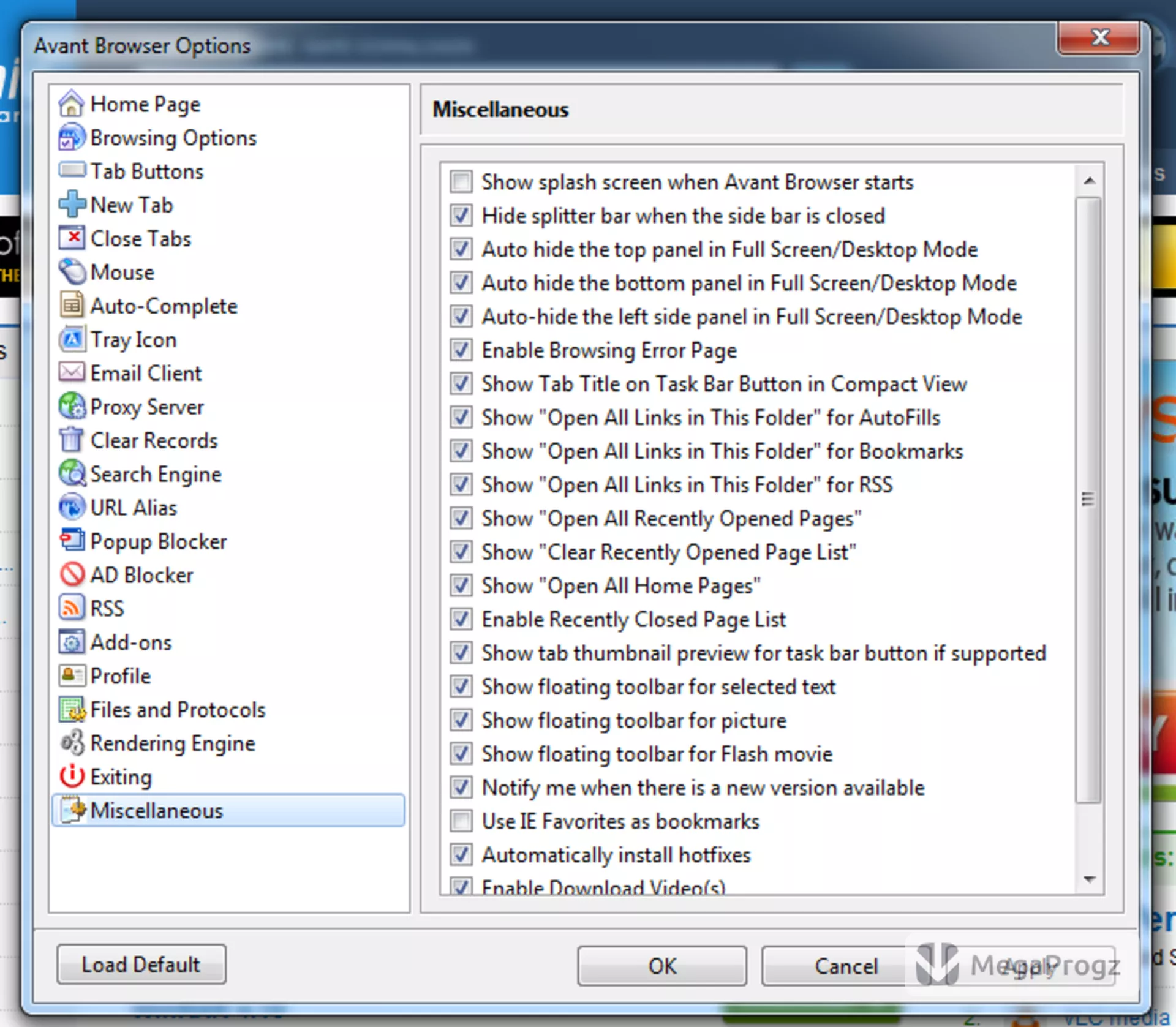Select the Browsing Options icon

[72, 137]
